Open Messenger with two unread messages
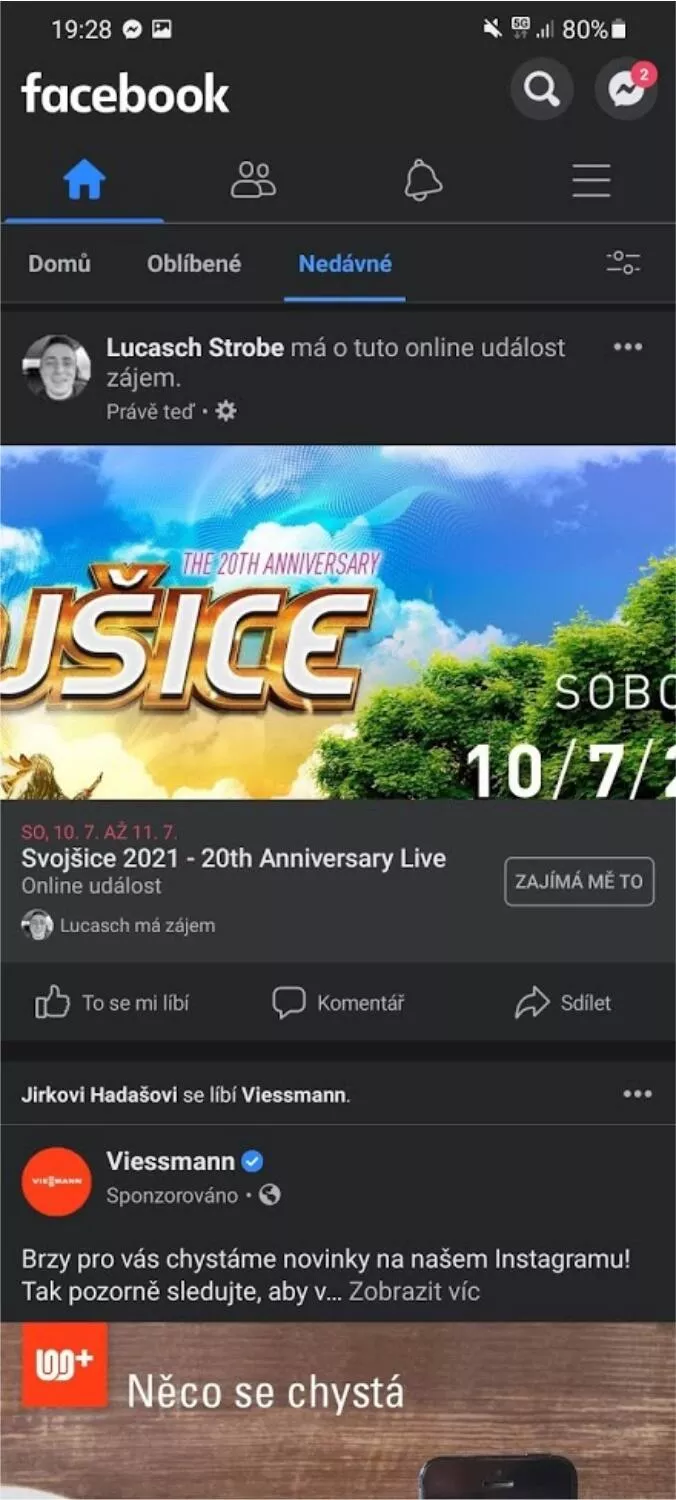The width and height of the screenshot is (676, 1500). [x=626, y=90]
